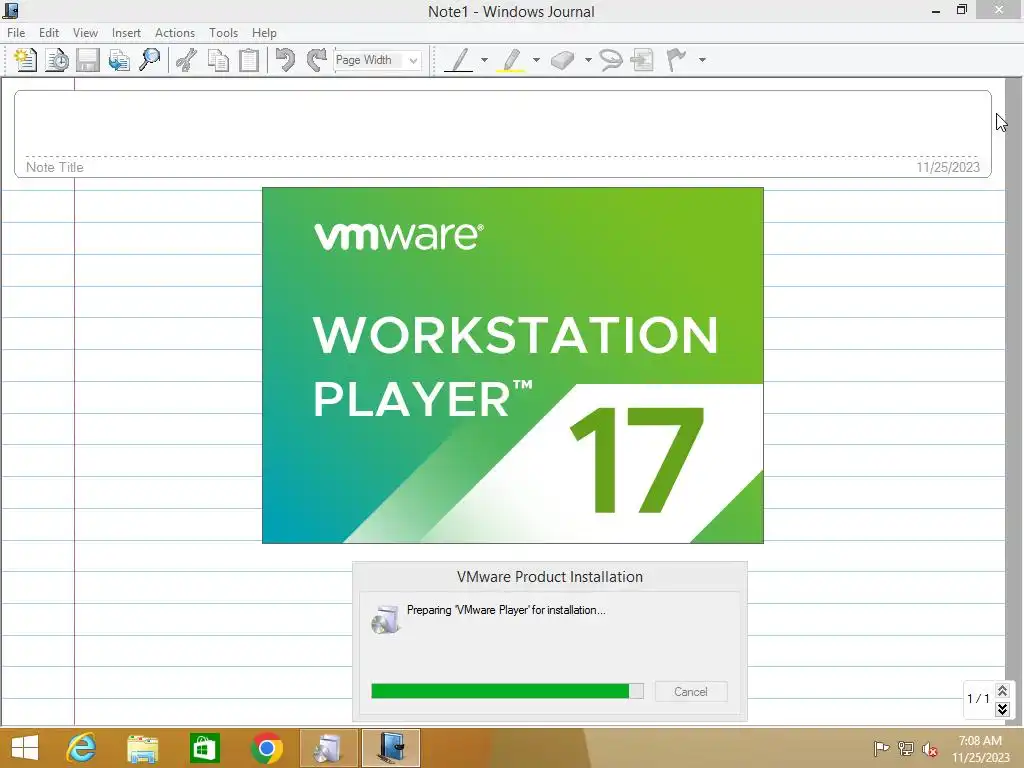Expand the Pen tool options arrow

tap(484, 60)
